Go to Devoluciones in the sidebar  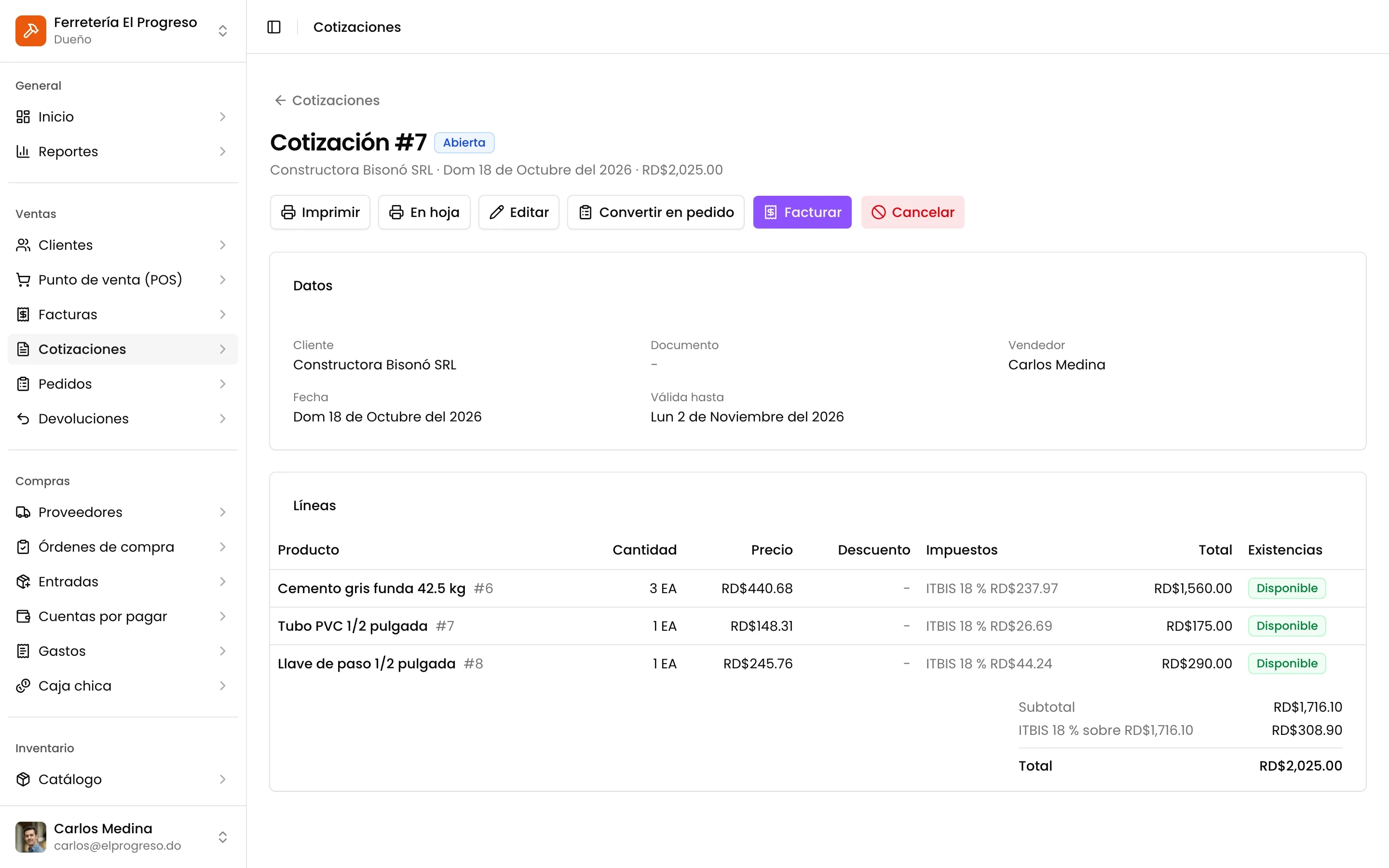pos(123,419)
